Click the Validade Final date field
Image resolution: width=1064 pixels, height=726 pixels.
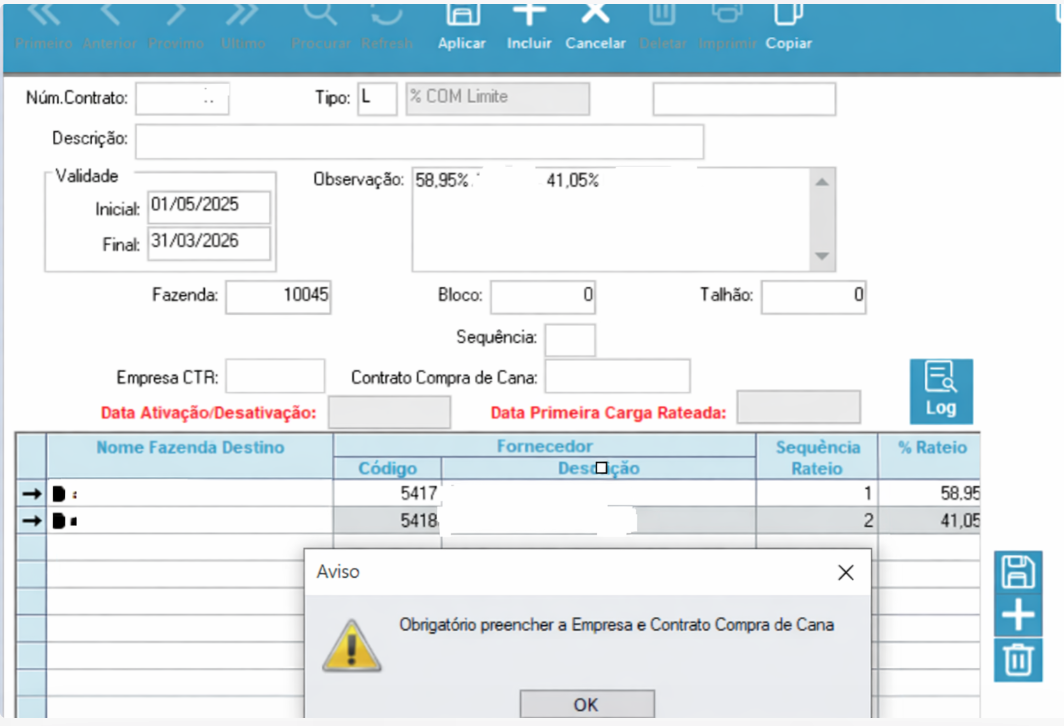(x=209, y=243)
